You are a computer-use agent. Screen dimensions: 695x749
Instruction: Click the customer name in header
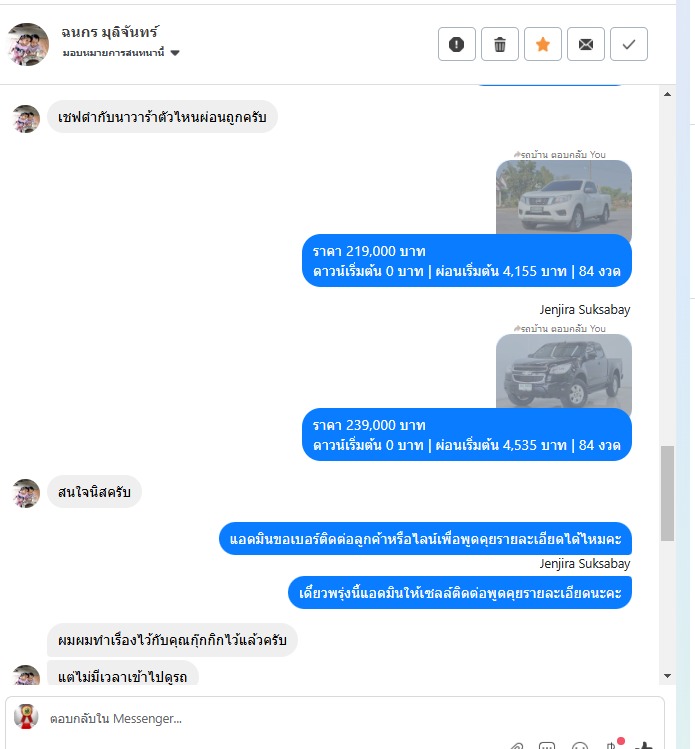[x=110, y=32]
